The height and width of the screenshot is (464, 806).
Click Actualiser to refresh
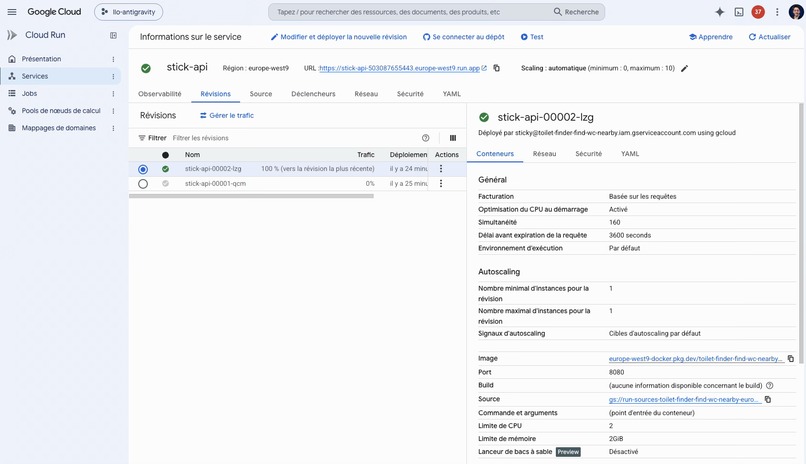(x=769, y=37)
